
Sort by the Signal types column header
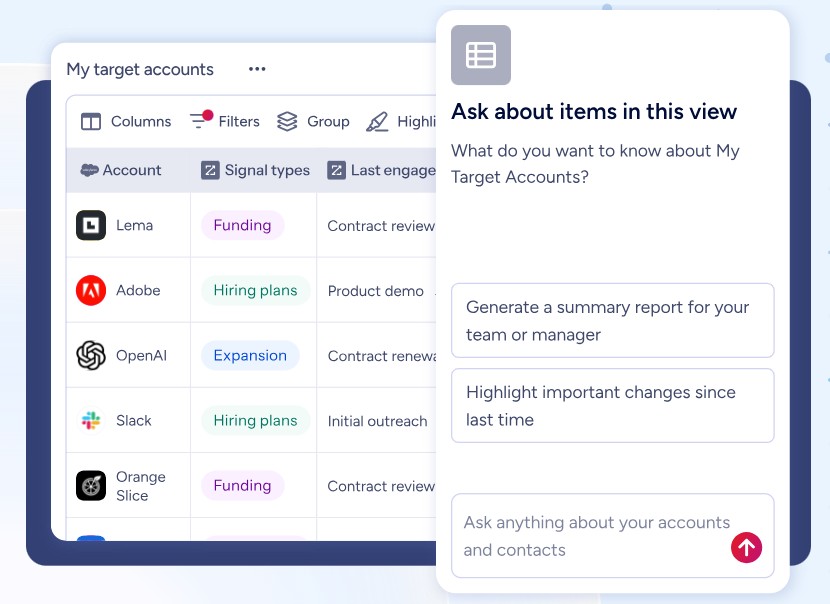[x=254, y=170]
